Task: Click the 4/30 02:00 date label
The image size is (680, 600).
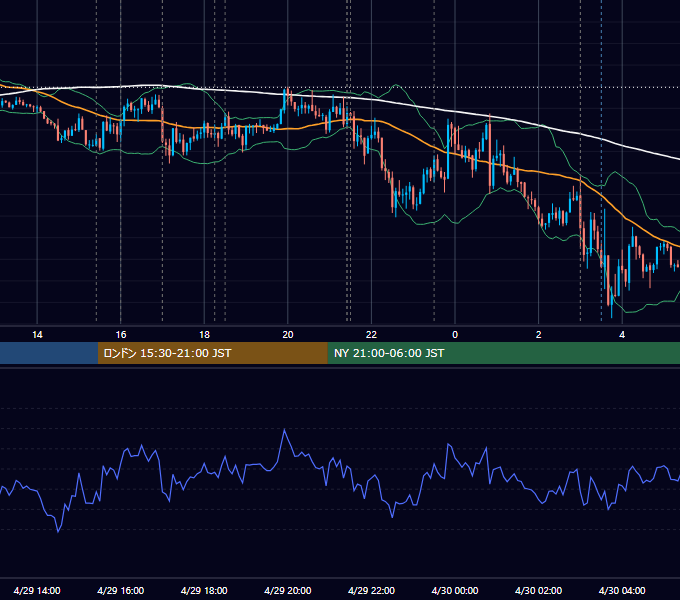Action: (x=539, y=590)
